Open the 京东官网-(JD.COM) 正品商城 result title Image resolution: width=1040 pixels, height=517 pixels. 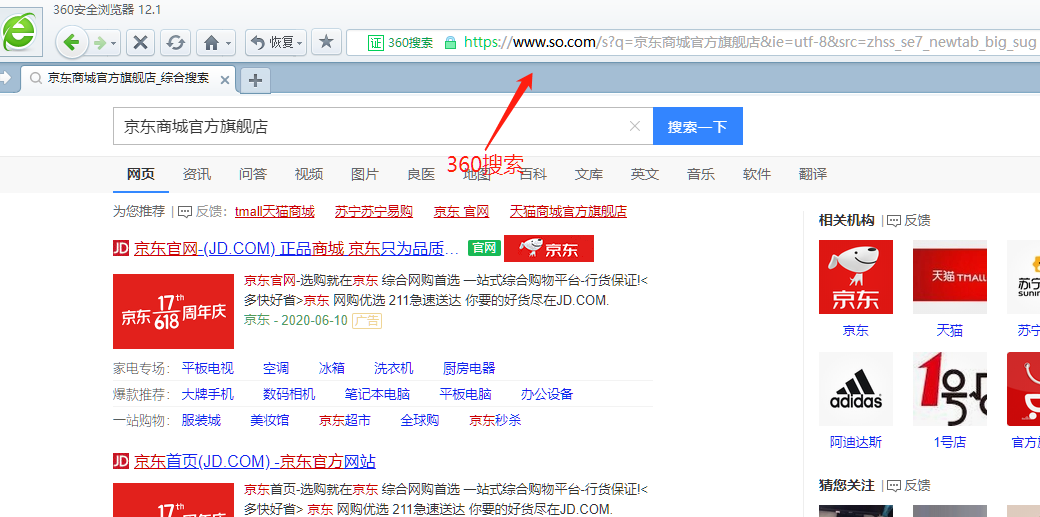296,248
